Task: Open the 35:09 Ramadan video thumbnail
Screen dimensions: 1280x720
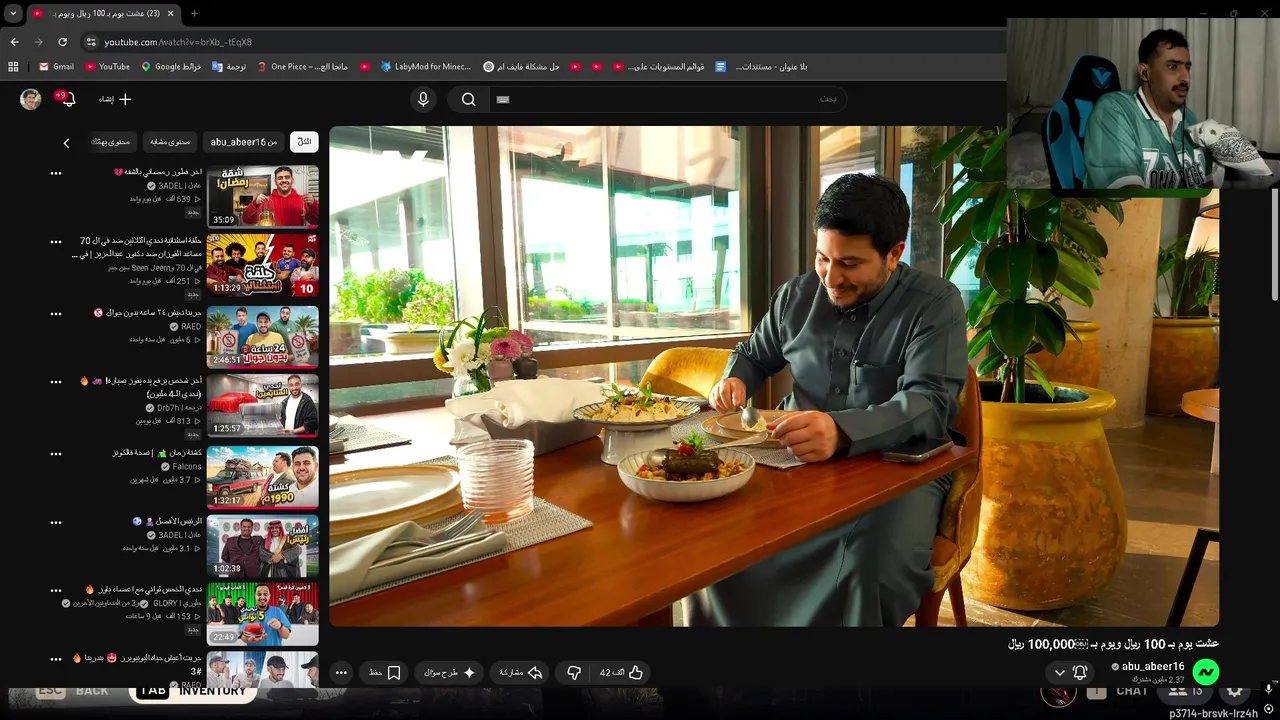Action: point(263,197)
